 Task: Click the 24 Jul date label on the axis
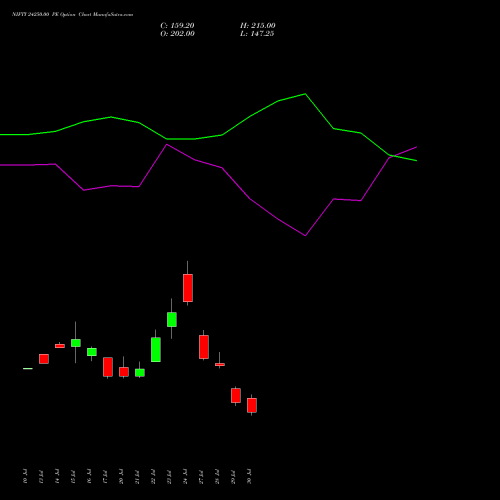click(x=185, y=476)
